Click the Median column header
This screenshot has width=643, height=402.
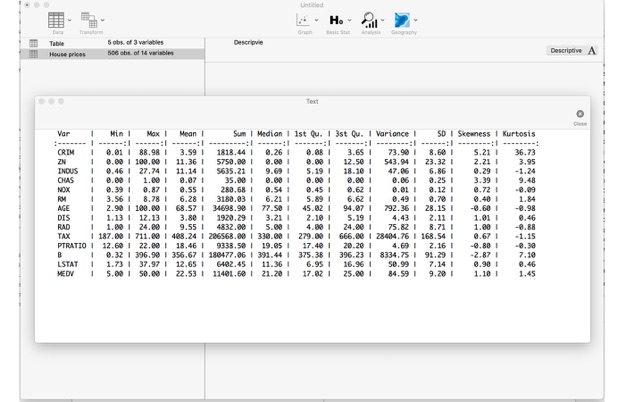pos(269,134)
